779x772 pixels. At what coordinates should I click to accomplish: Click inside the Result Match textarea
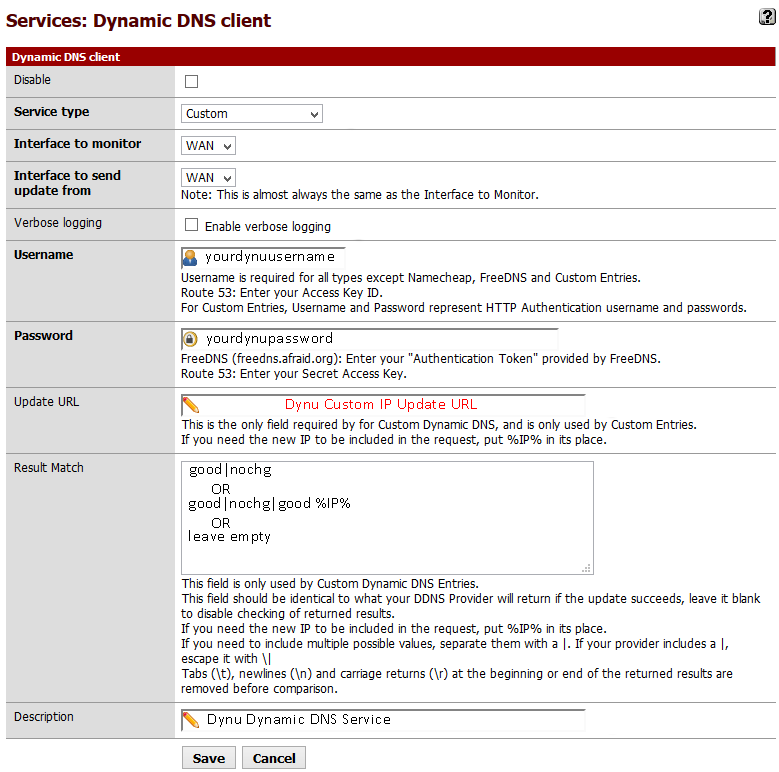(x=388, y=518)
